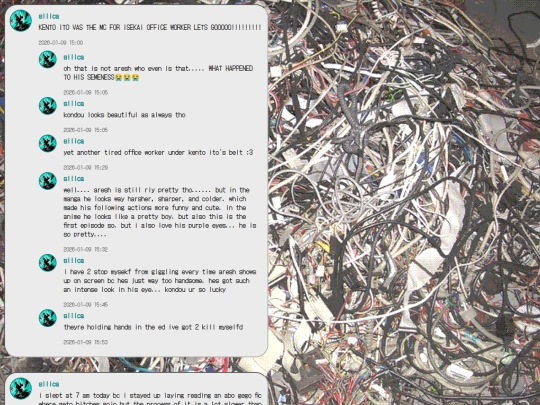Open the 15:32 timestamp permalink
540x405 pixels.
pyautogui.click(x=85, y=249)
